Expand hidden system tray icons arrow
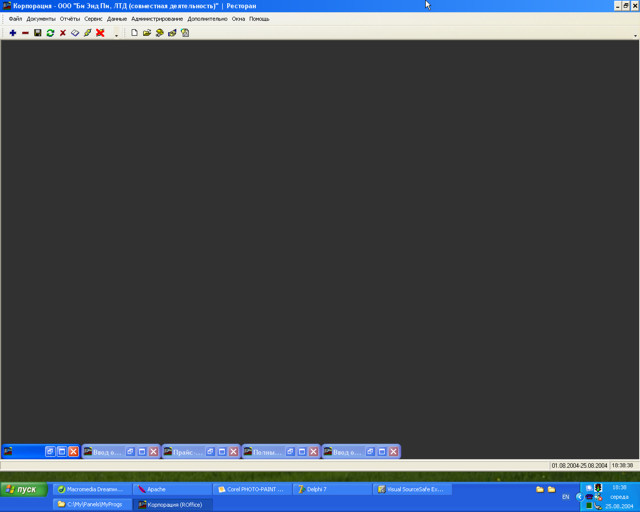The width and height of the screenshot is (640, 512). (579, 496)
